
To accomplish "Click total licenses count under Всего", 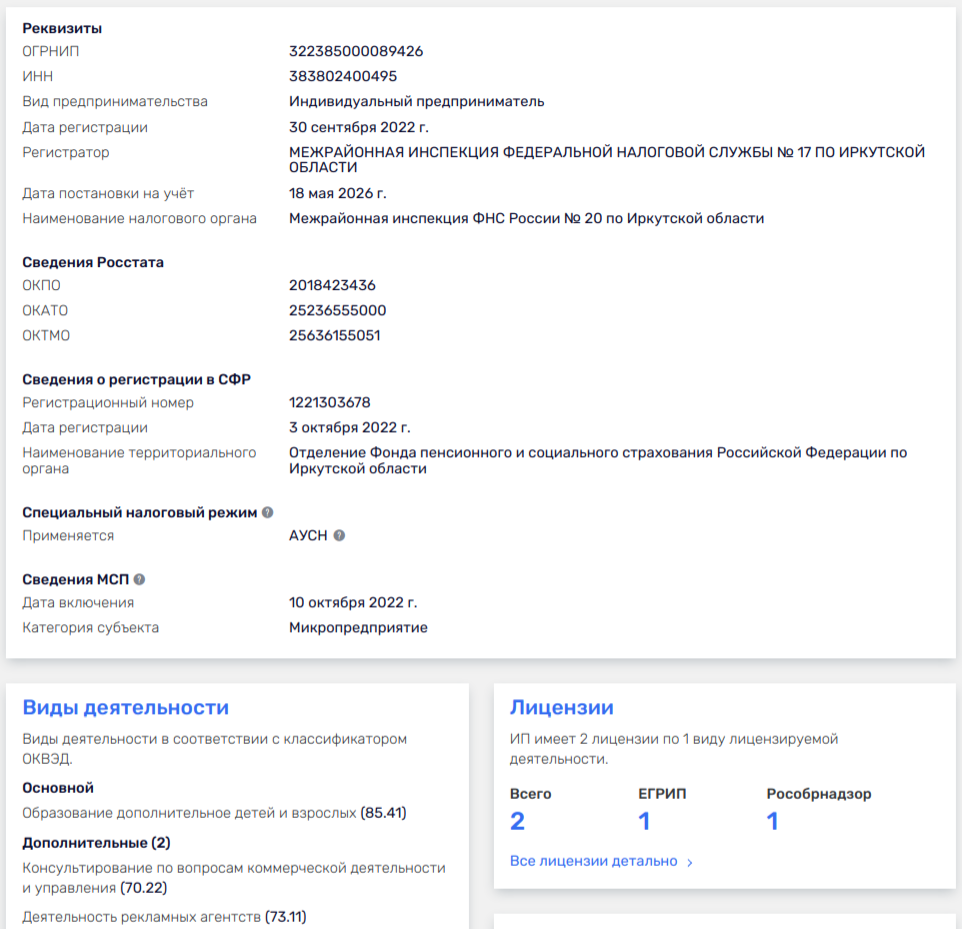I will [x=517, y=821].
